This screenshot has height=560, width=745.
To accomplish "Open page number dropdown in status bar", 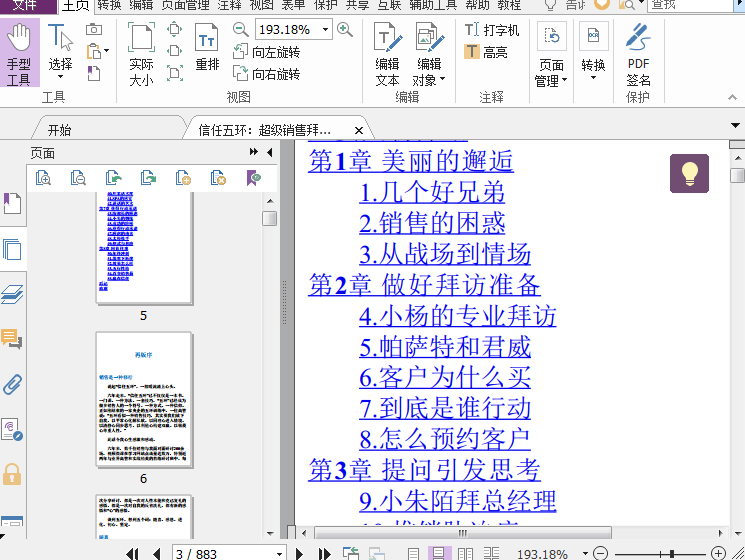I will tap(280, 554).
